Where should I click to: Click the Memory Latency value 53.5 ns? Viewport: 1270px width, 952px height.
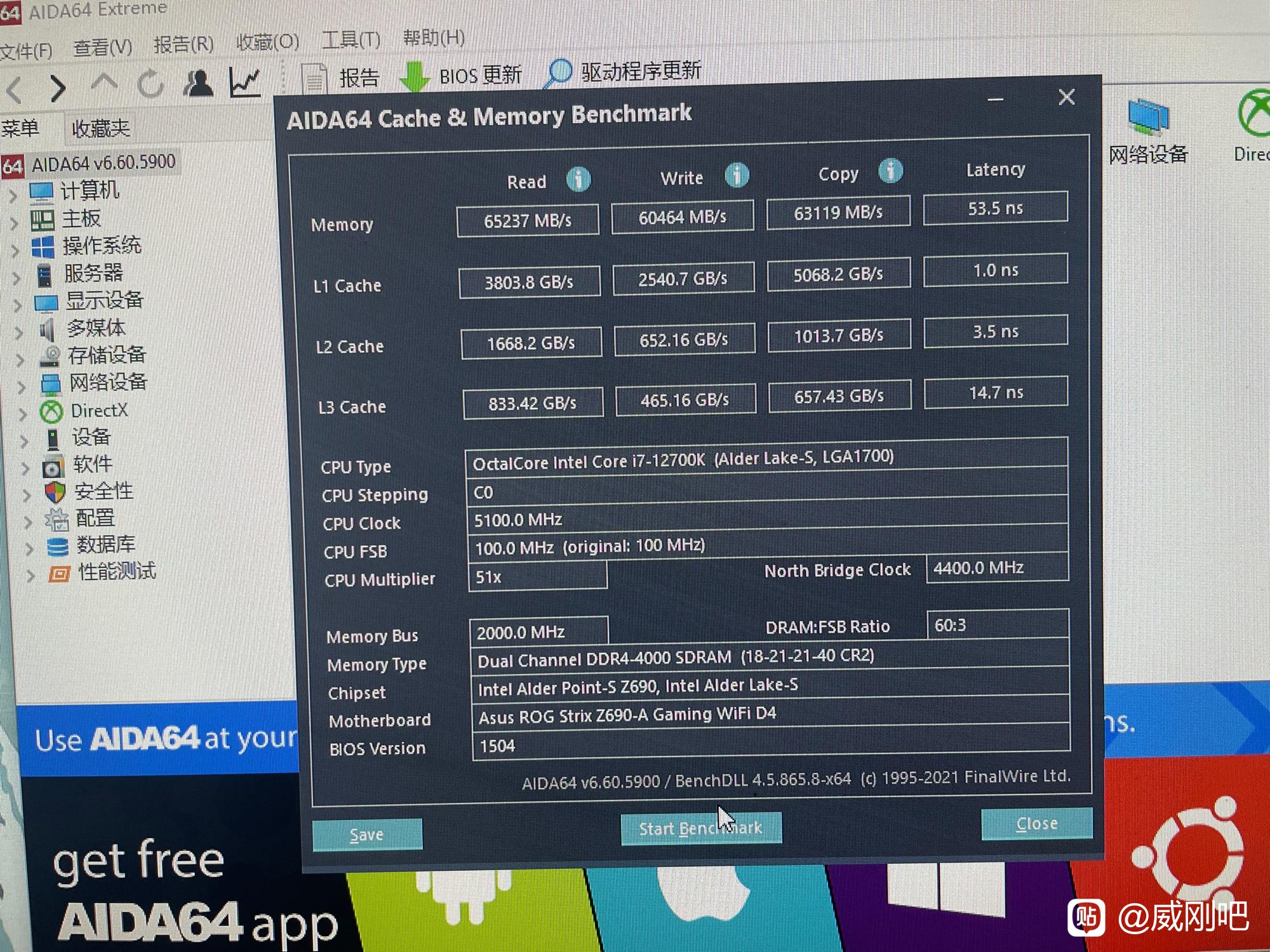[x=996, y=208]
